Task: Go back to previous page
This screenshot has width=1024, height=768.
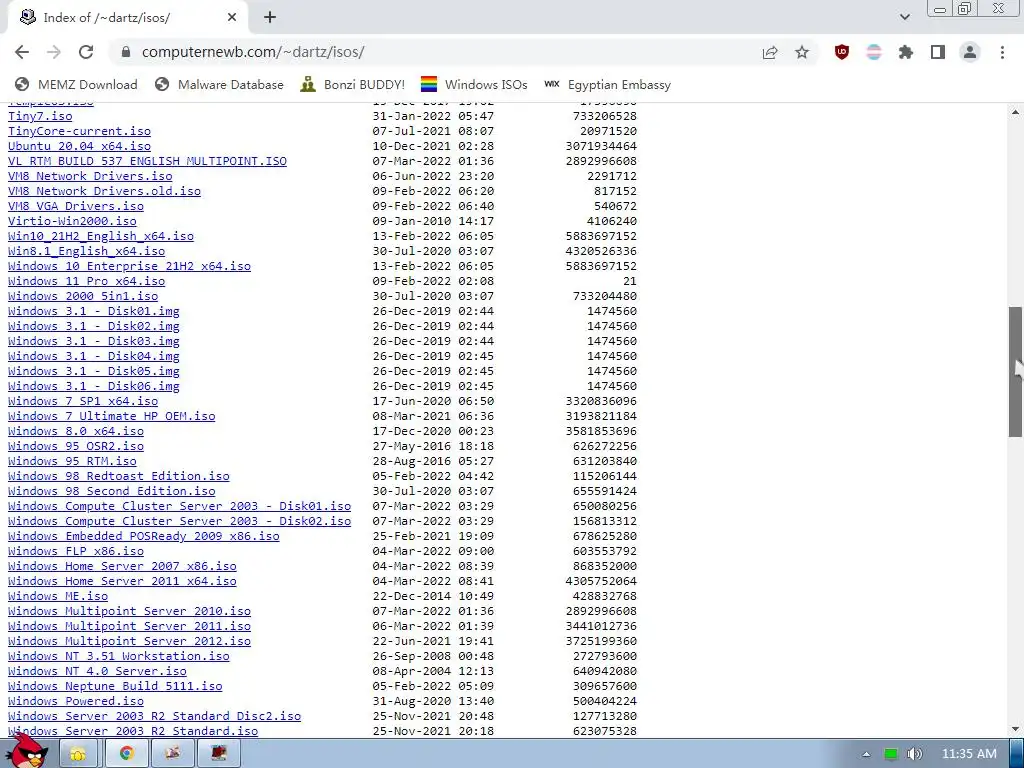Action: pos(22,52)
